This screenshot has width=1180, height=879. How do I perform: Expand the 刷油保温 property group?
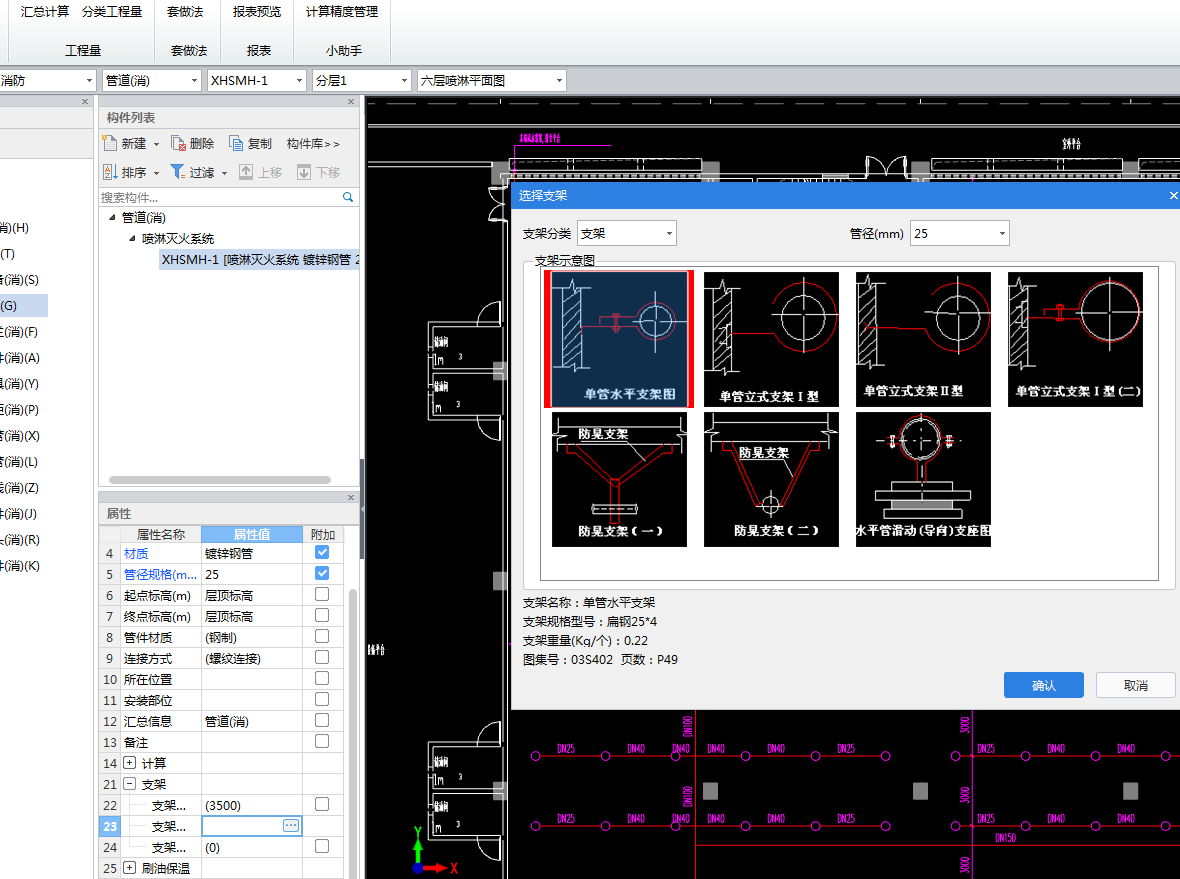pyautogui.click(x=129, y=868)
